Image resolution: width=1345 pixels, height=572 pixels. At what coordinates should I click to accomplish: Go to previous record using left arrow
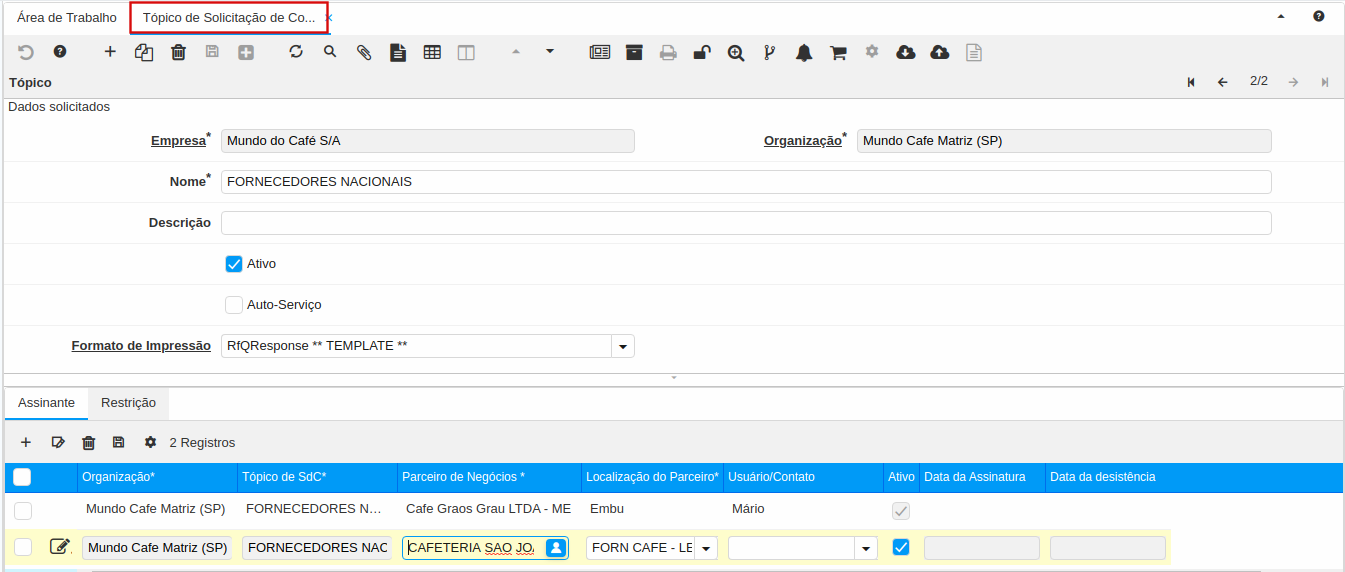click(x=1222, y=82)
